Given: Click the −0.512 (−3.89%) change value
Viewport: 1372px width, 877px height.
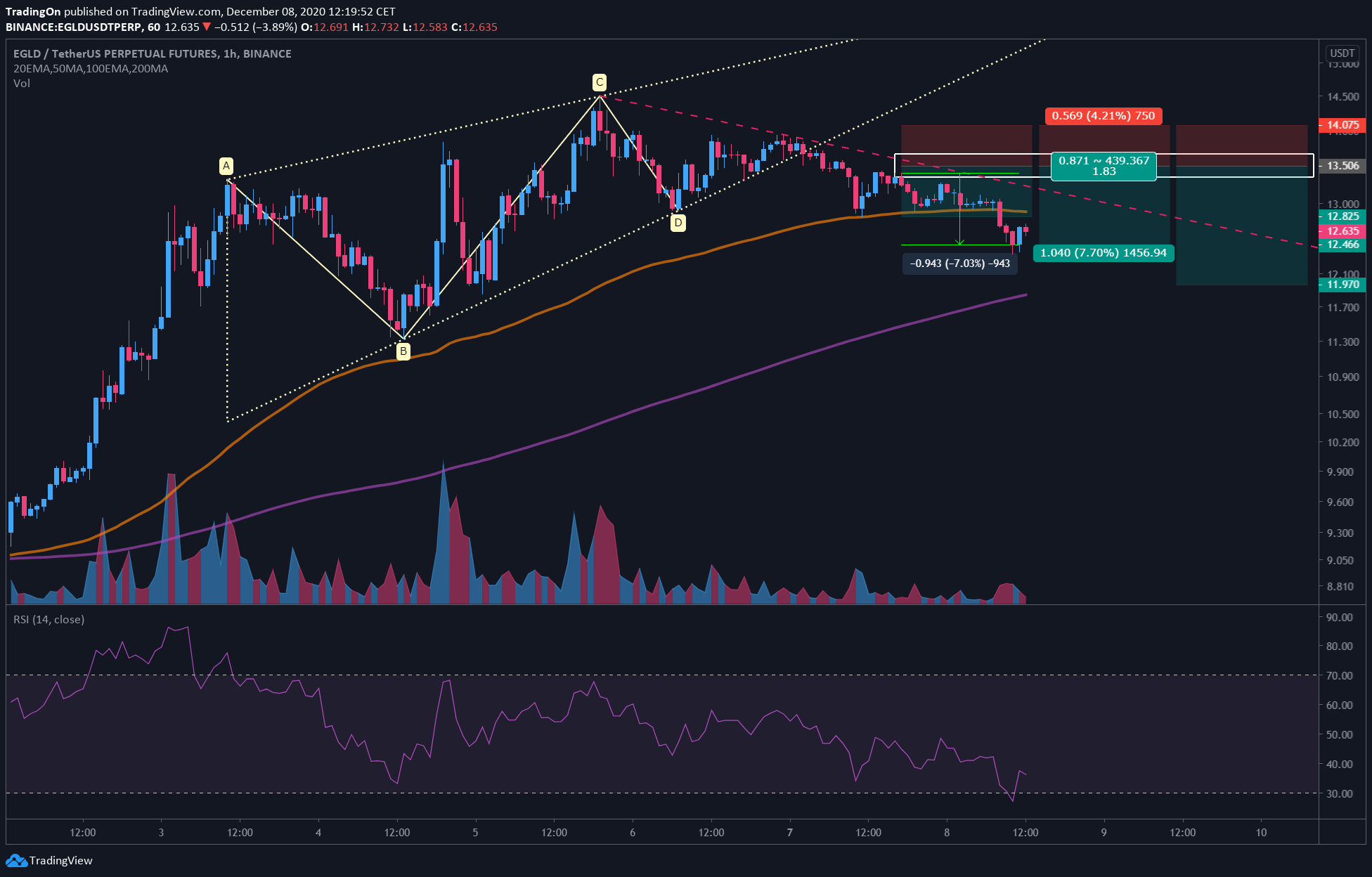Looking at the screenshot, I should (256, 27).
